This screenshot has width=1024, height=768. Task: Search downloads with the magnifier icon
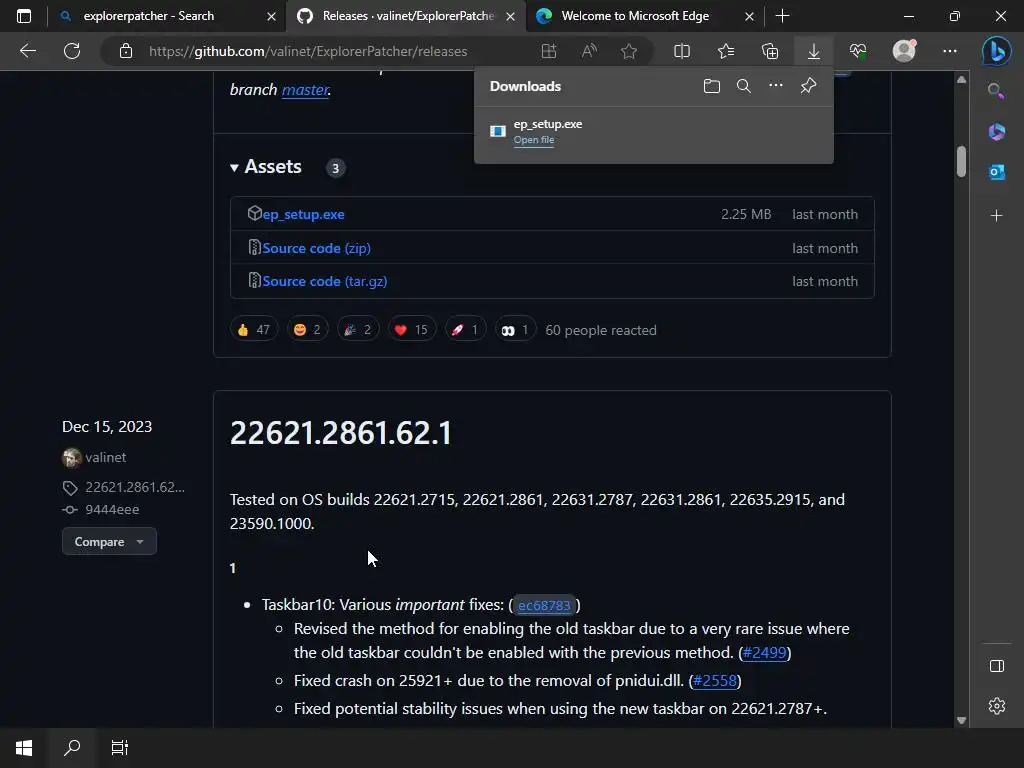[x=744, y=86]
